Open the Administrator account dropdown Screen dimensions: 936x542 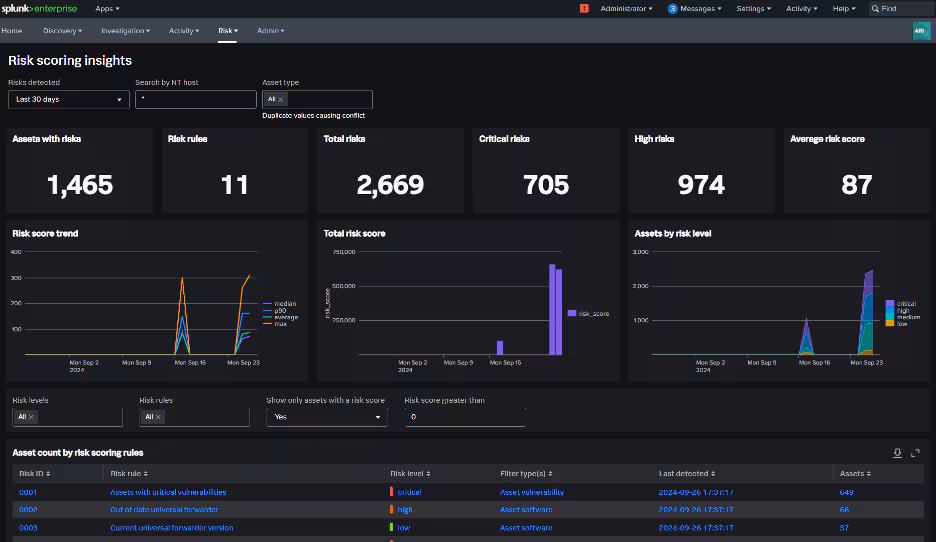[626, 8]
